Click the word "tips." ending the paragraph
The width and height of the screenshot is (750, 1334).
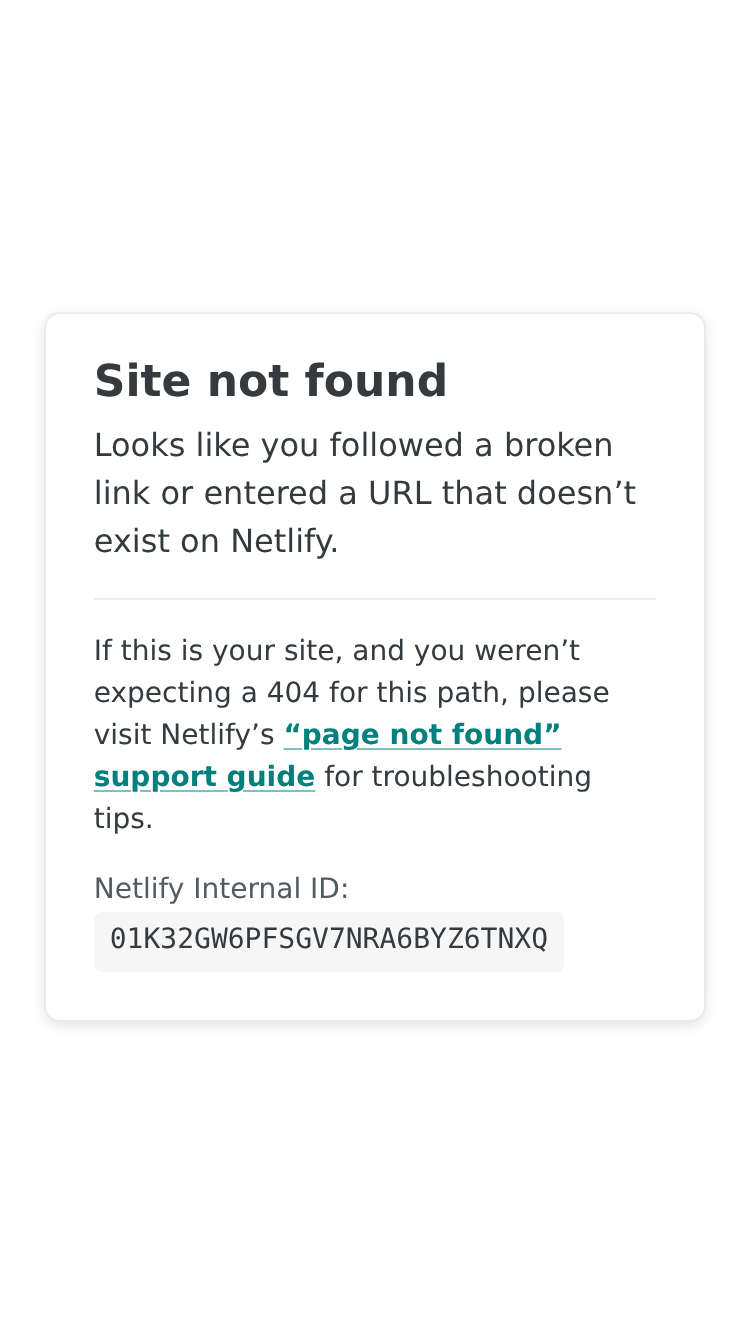click(123, 819)
